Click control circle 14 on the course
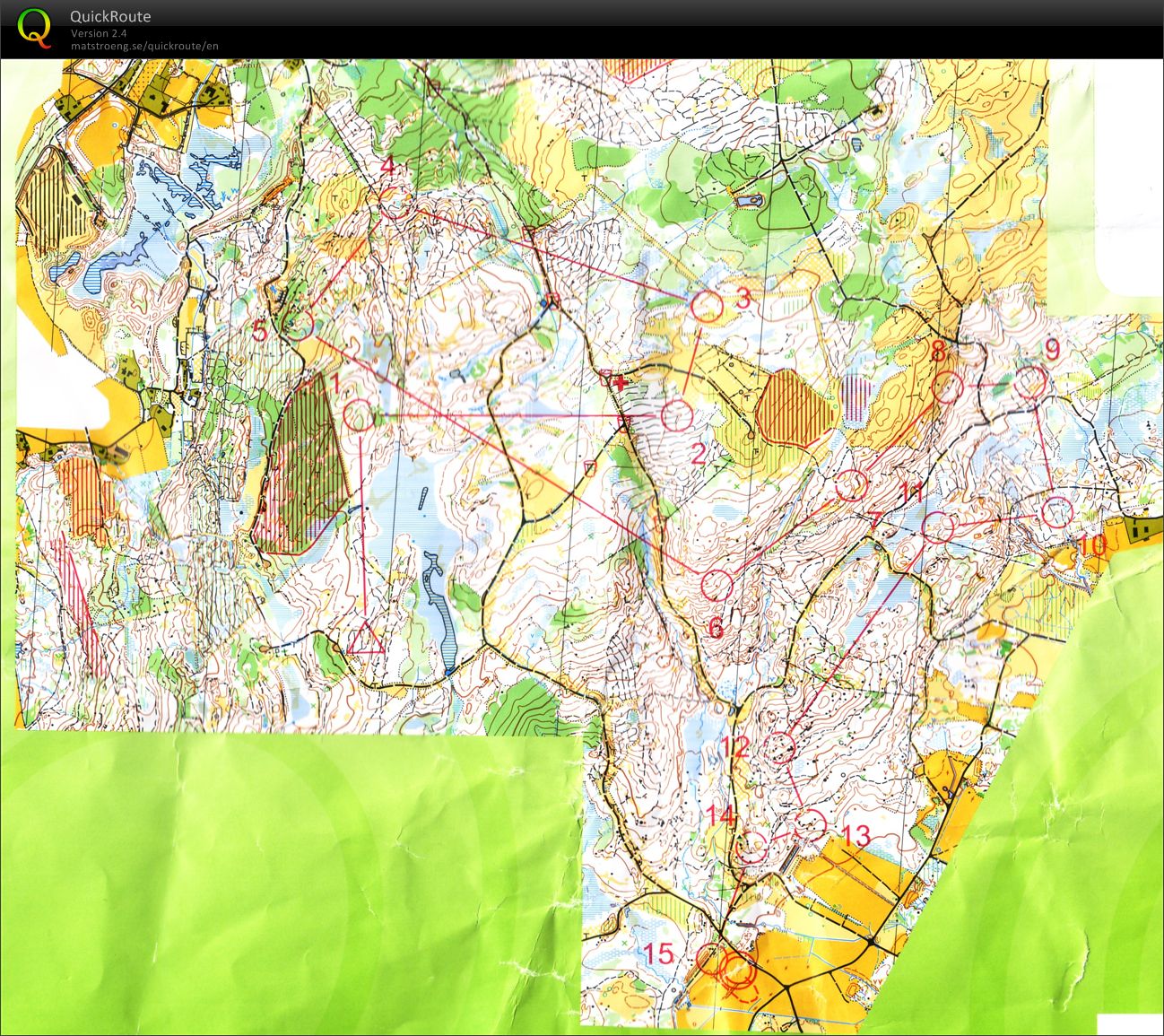 coord(751,847)
